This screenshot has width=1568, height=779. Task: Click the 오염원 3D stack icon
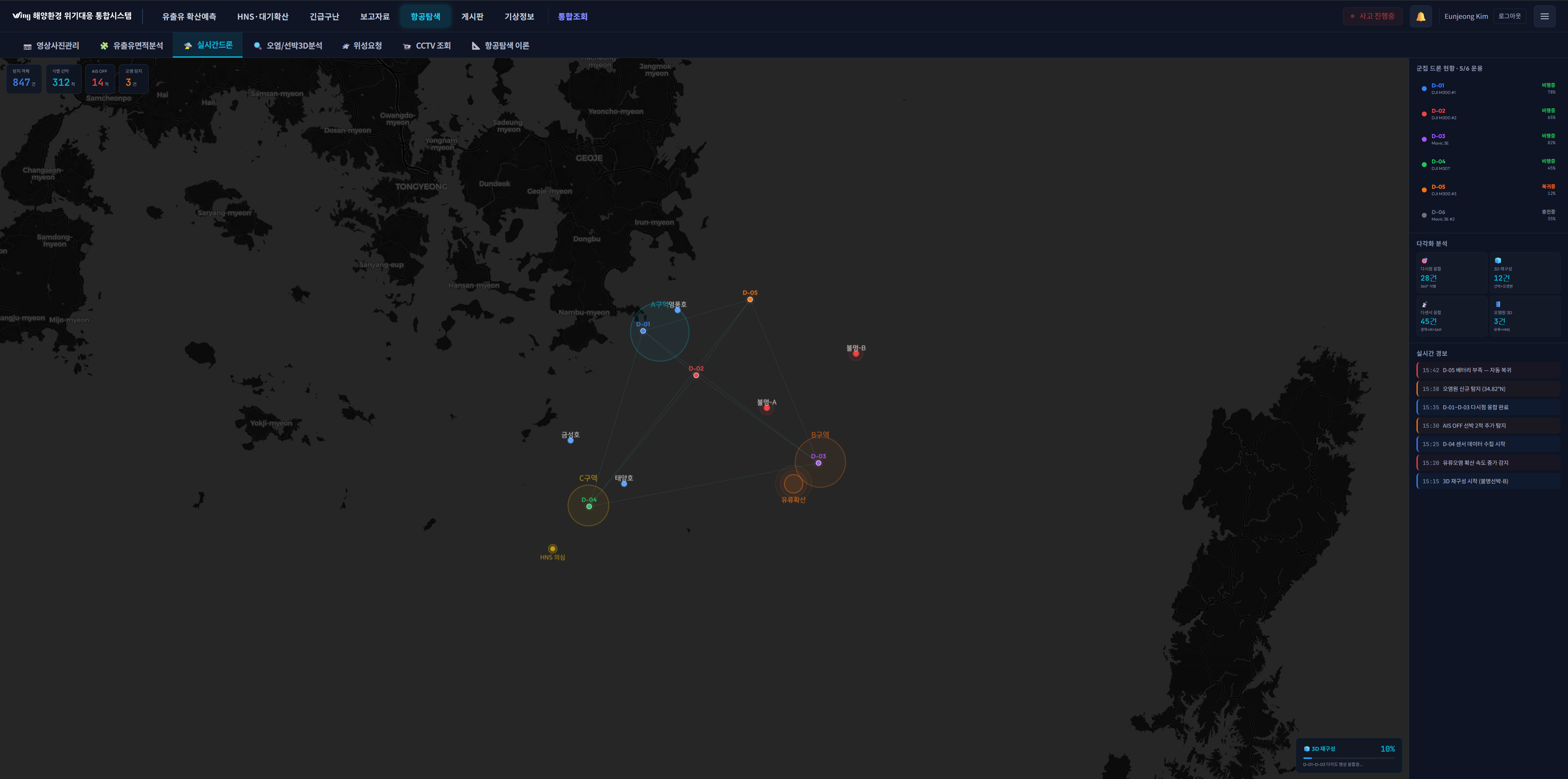[x=1497, y=305]
